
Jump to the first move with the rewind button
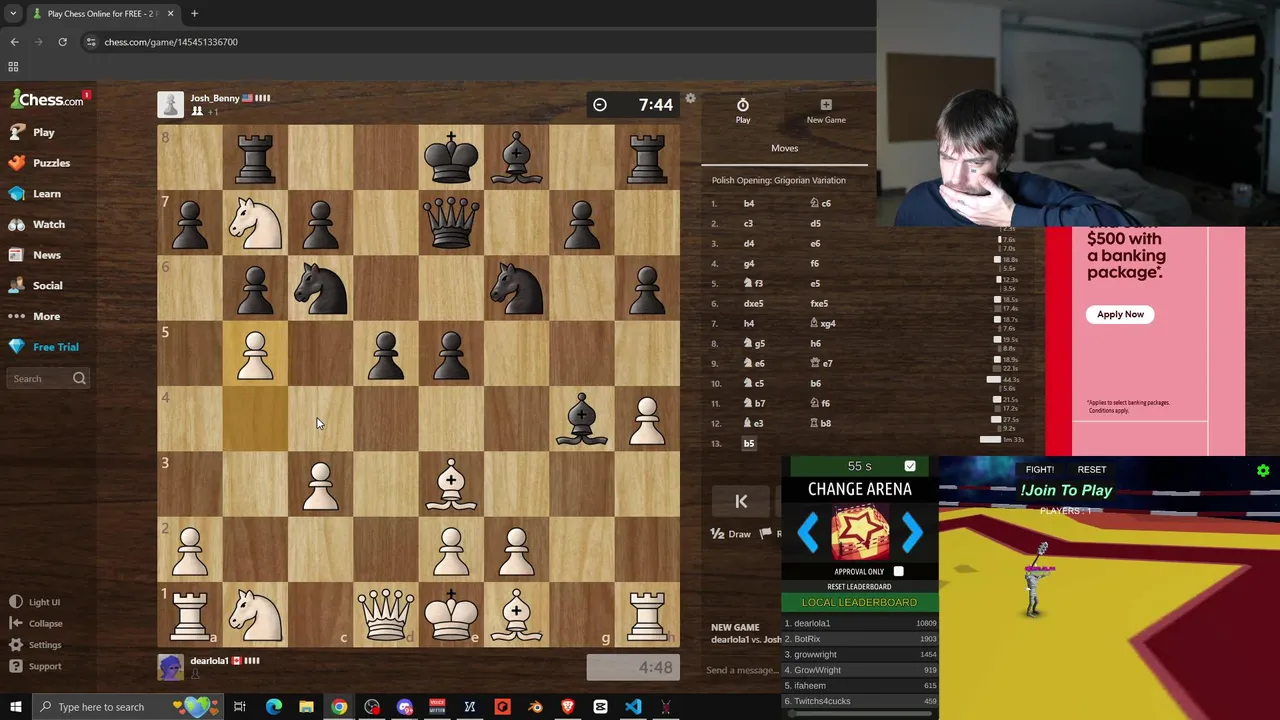point(741,502)
